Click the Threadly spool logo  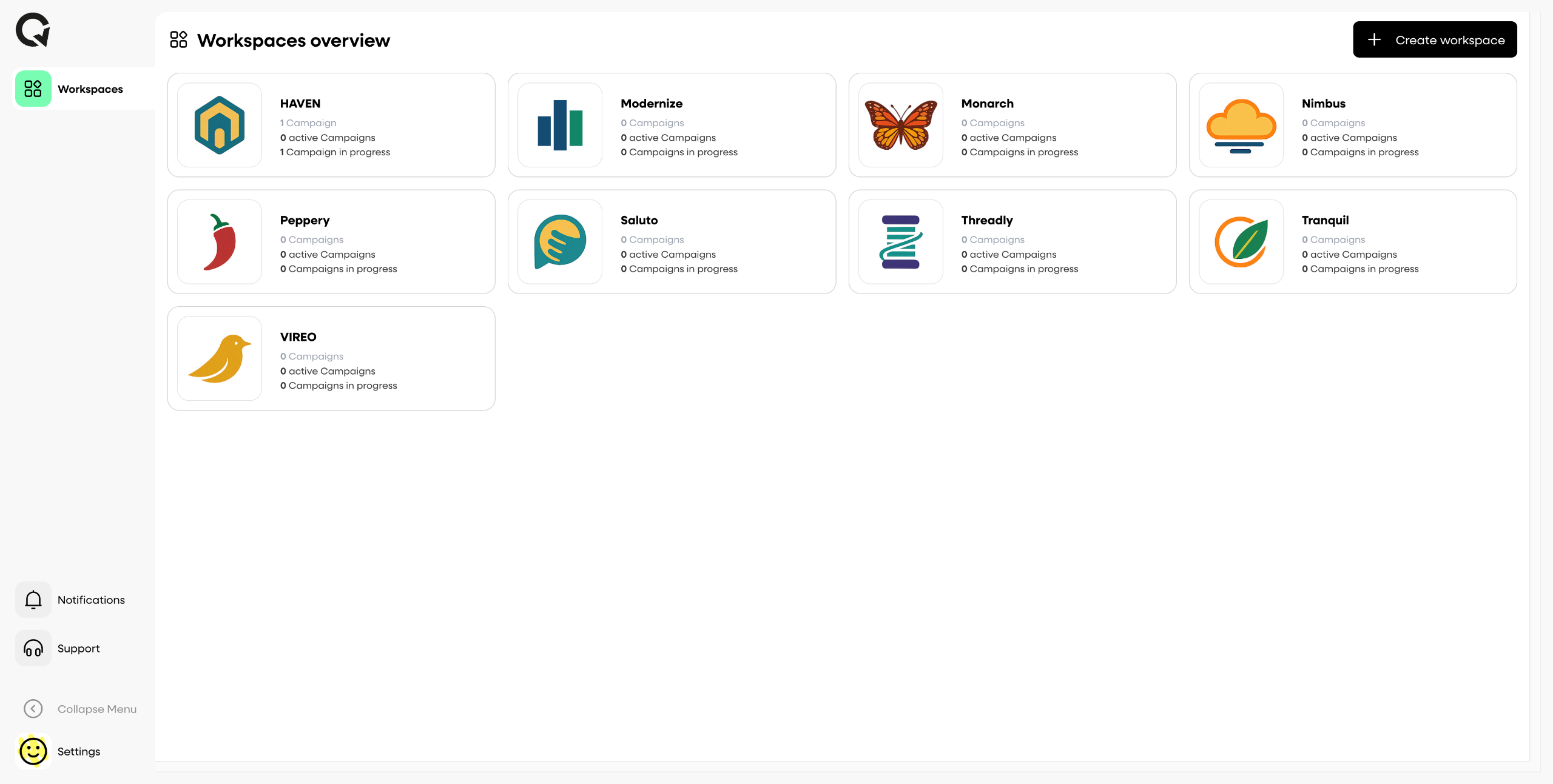(901, 242)
